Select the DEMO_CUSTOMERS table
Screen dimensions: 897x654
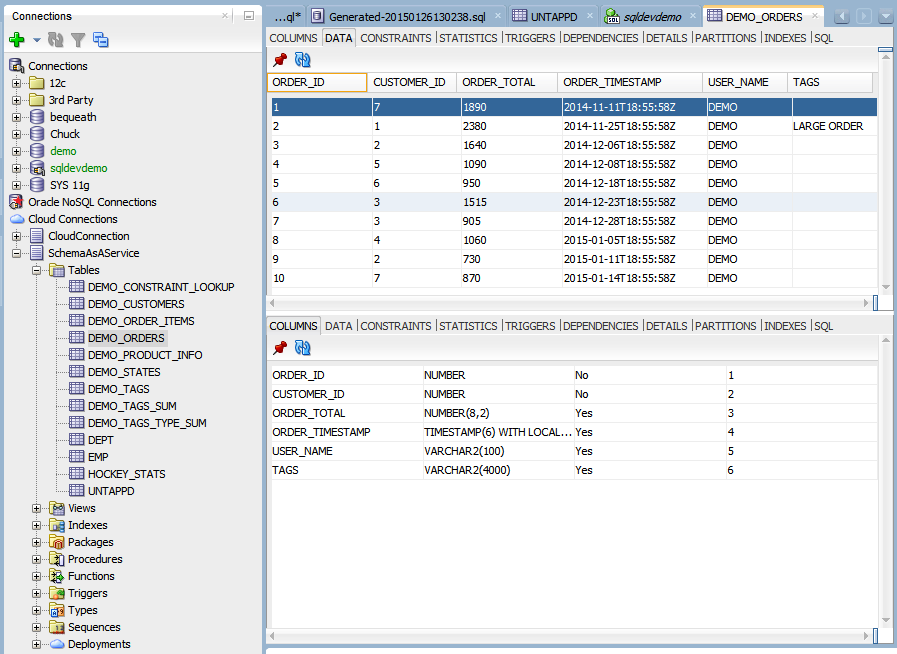click(137, 303)
